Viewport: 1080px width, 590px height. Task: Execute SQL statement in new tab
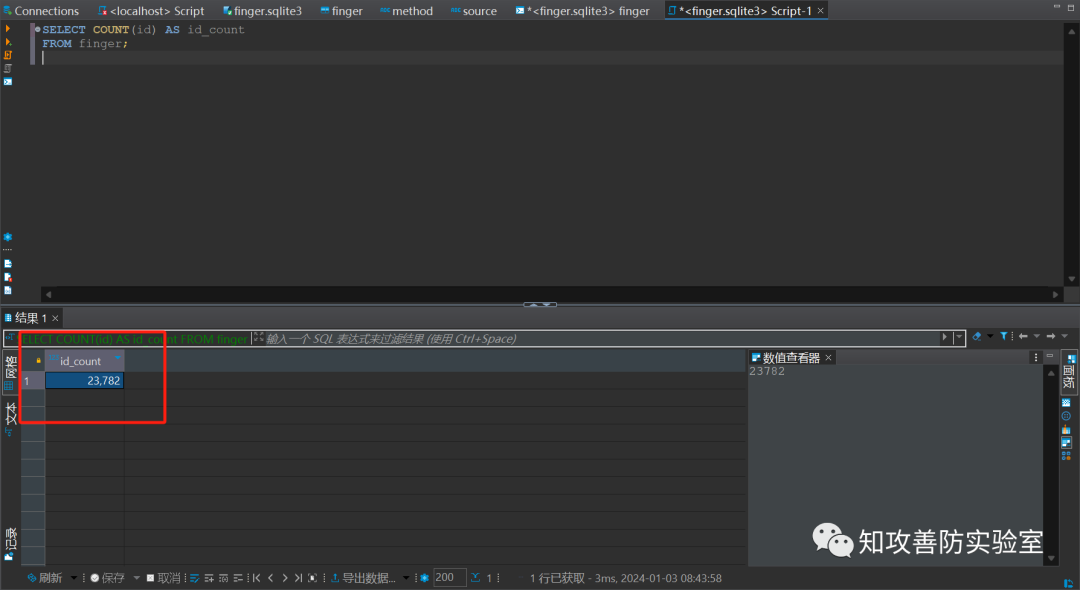click(x=8, y=42)
